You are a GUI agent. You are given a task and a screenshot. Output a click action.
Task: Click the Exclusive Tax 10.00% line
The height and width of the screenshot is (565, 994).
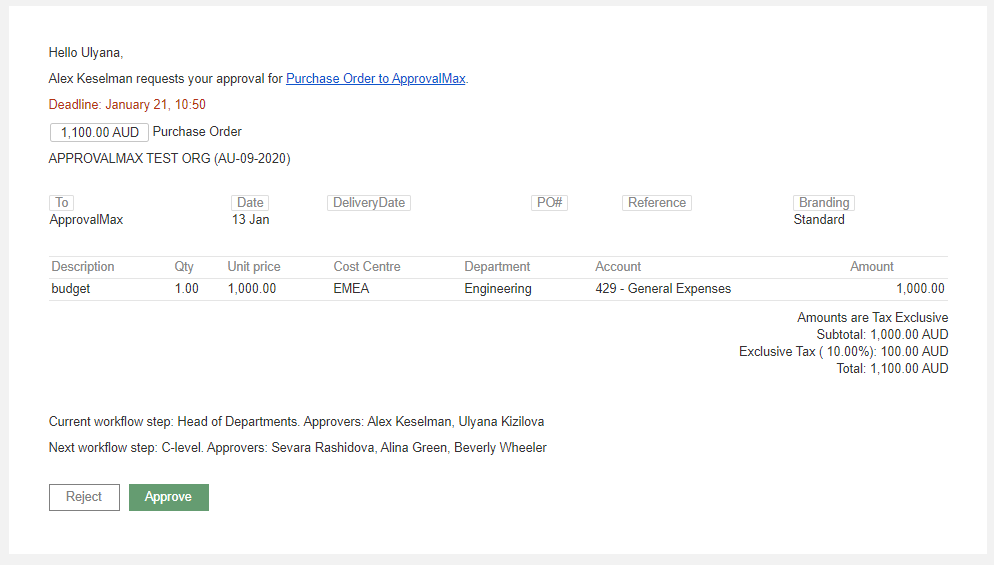tap(844, 352)
